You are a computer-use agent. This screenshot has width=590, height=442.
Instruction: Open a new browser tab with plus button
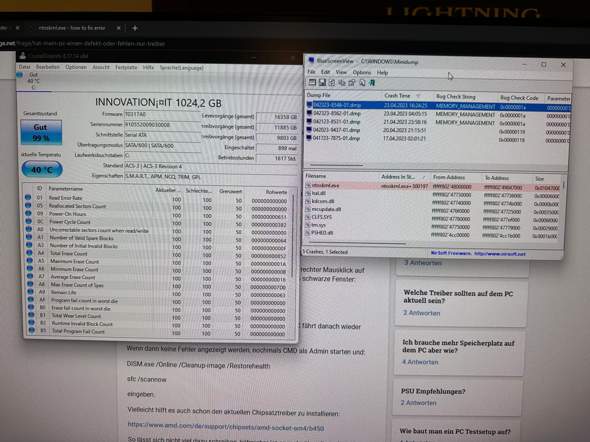coord(135,28)
